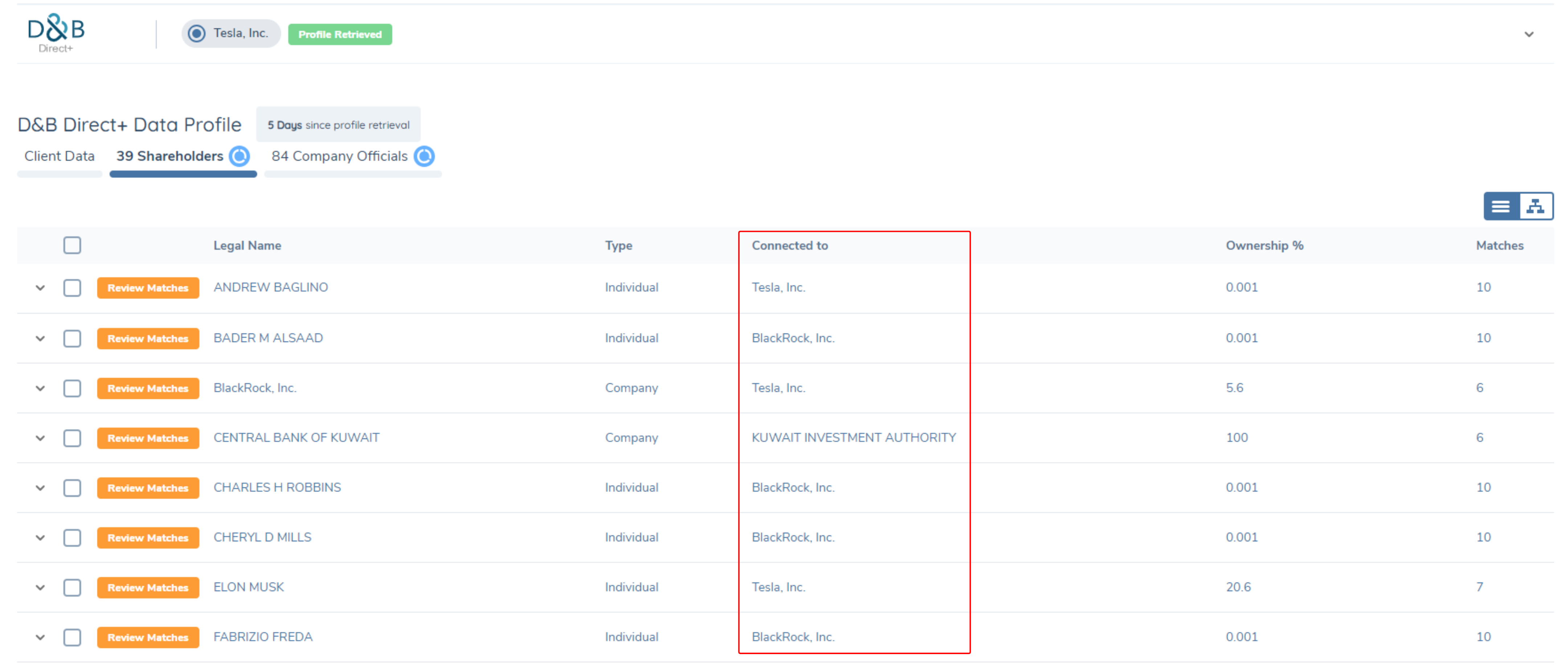
Task: Switch to hierarchy tree view icon
Action: click(1535, 207)
